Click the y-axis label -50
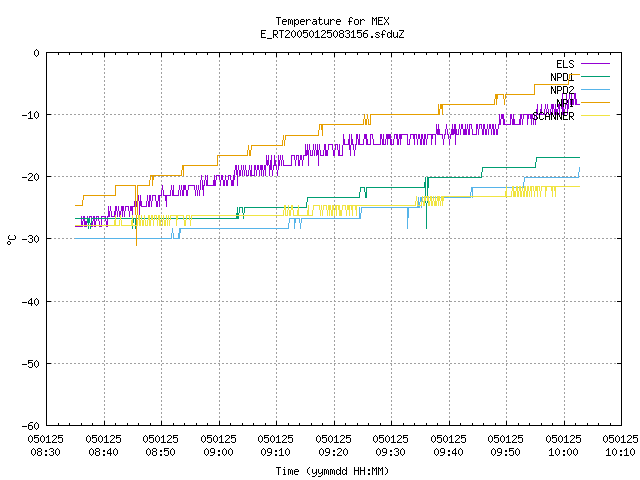This screenshot has height=480, width=640. click(31, 364)
